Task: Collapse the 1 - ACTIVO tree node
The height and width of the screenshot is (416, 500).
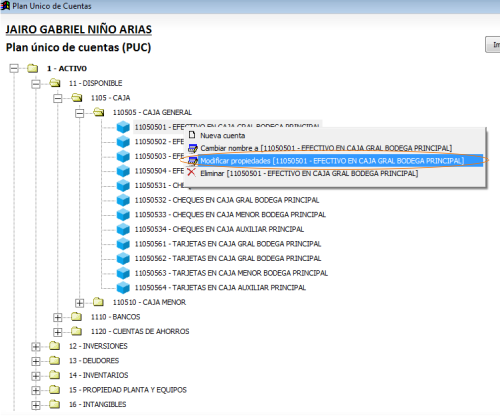Action: 14,68
